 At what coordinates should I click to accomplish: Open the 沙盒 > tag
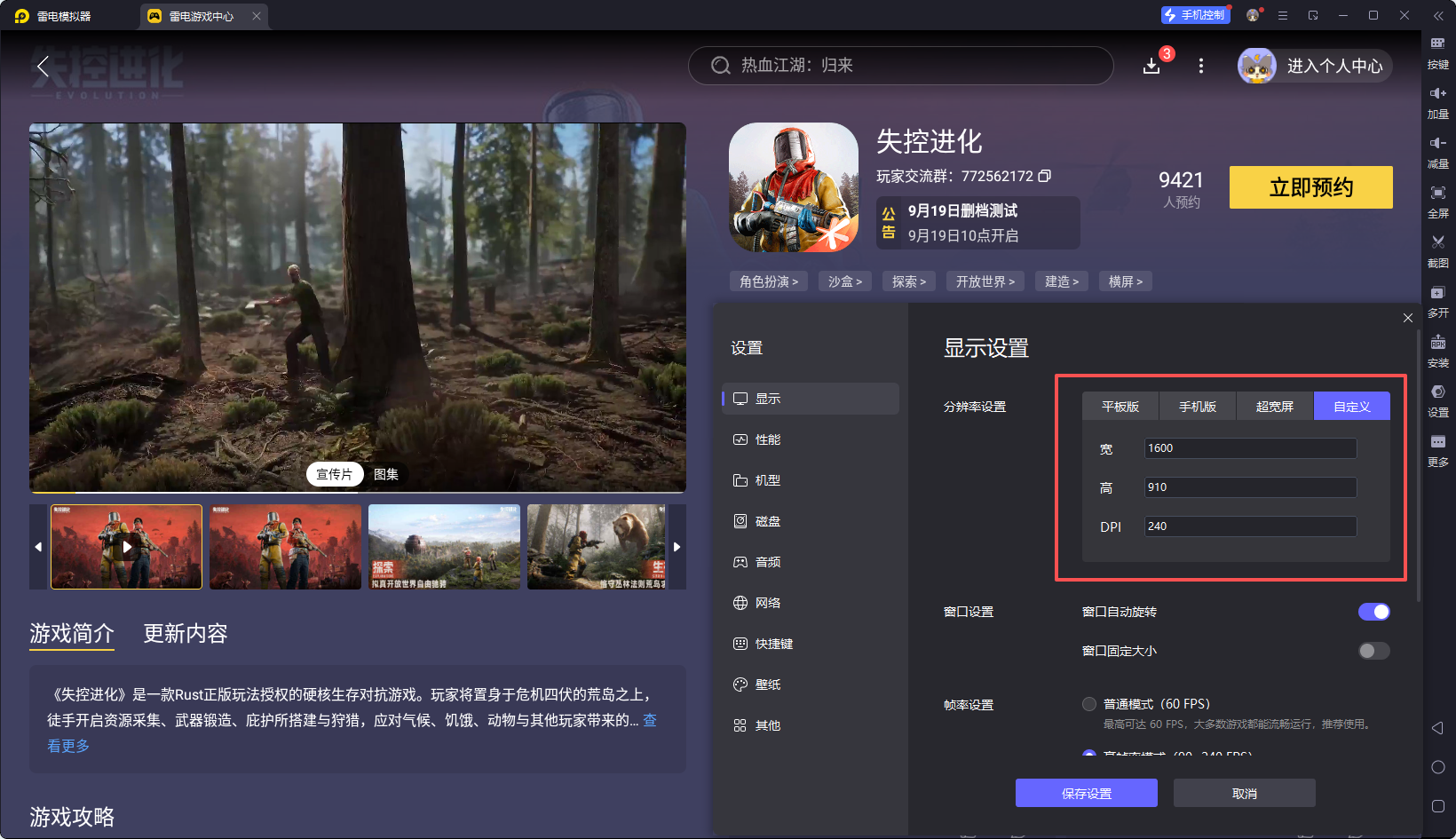(845, 281)
